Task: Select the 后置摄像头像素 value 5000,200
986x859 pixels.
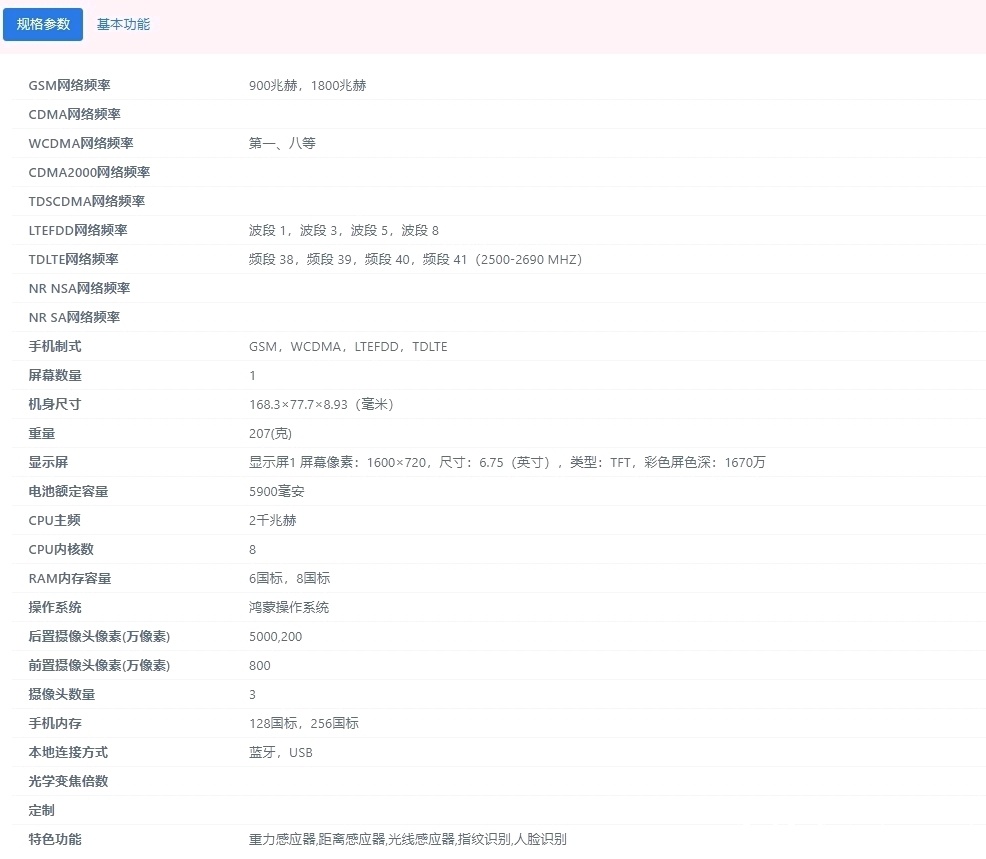Action: click(x=275, y=636)
